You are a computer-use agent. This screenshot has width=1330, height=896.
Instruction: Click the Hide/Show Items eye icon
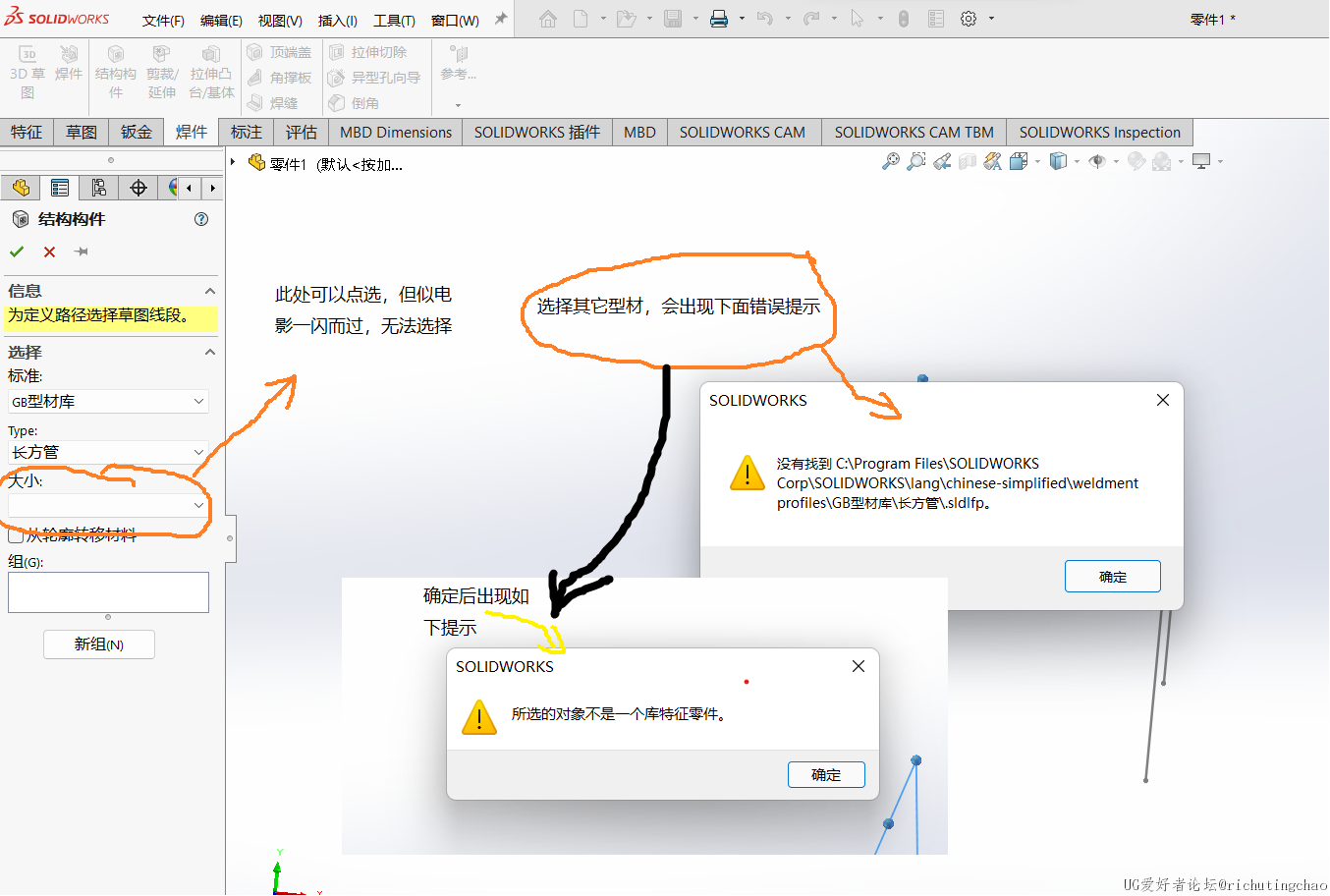point(1097,161)
